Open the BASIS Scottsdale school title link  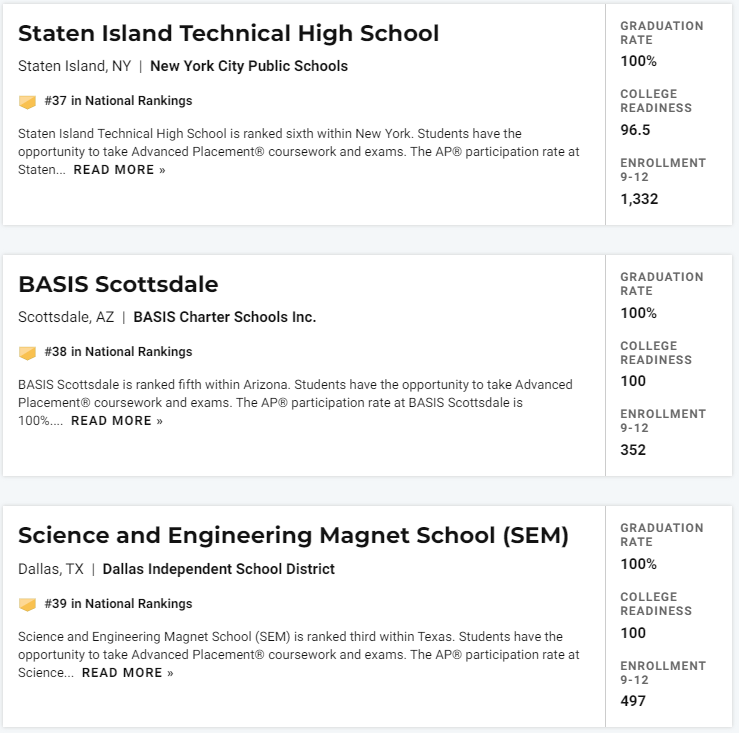click(118, 284)
